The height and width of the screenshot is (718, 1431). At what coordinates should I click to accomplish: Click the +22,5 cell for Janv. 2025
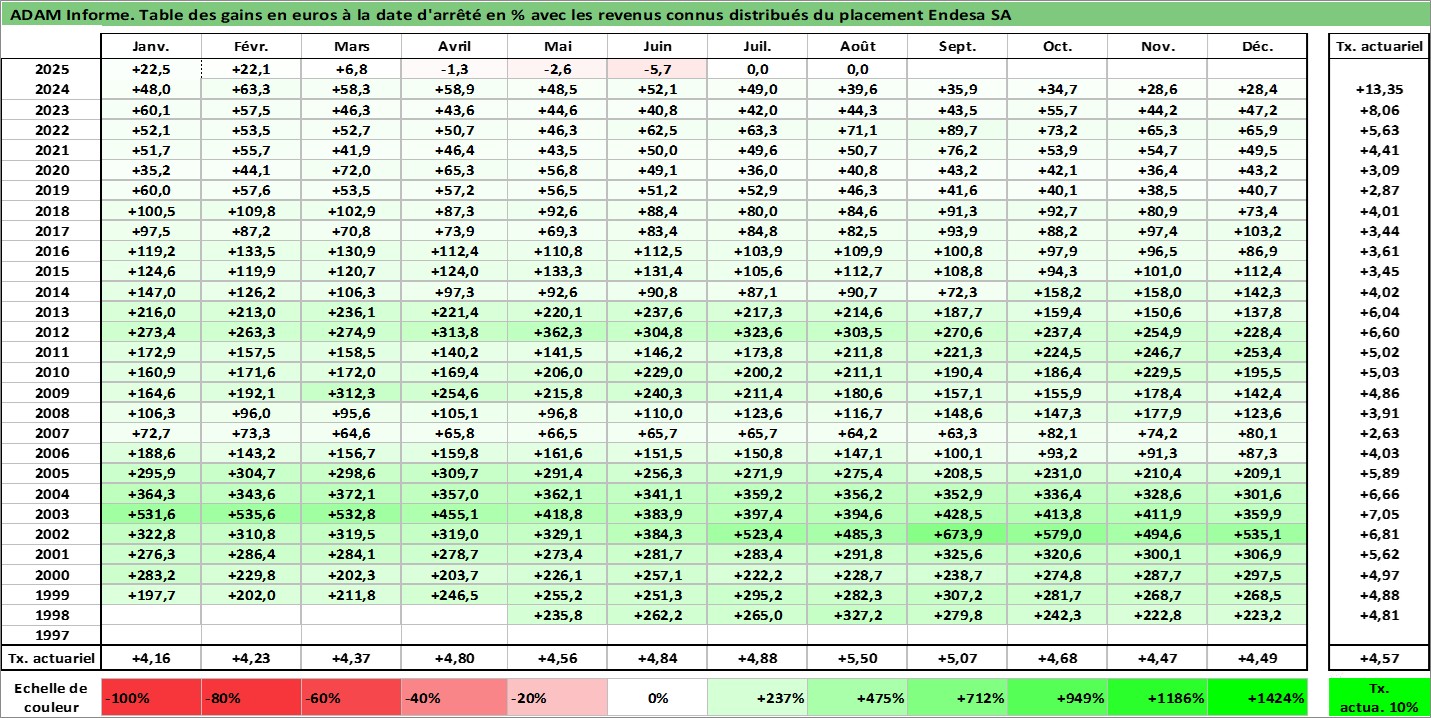coord(151,69)
